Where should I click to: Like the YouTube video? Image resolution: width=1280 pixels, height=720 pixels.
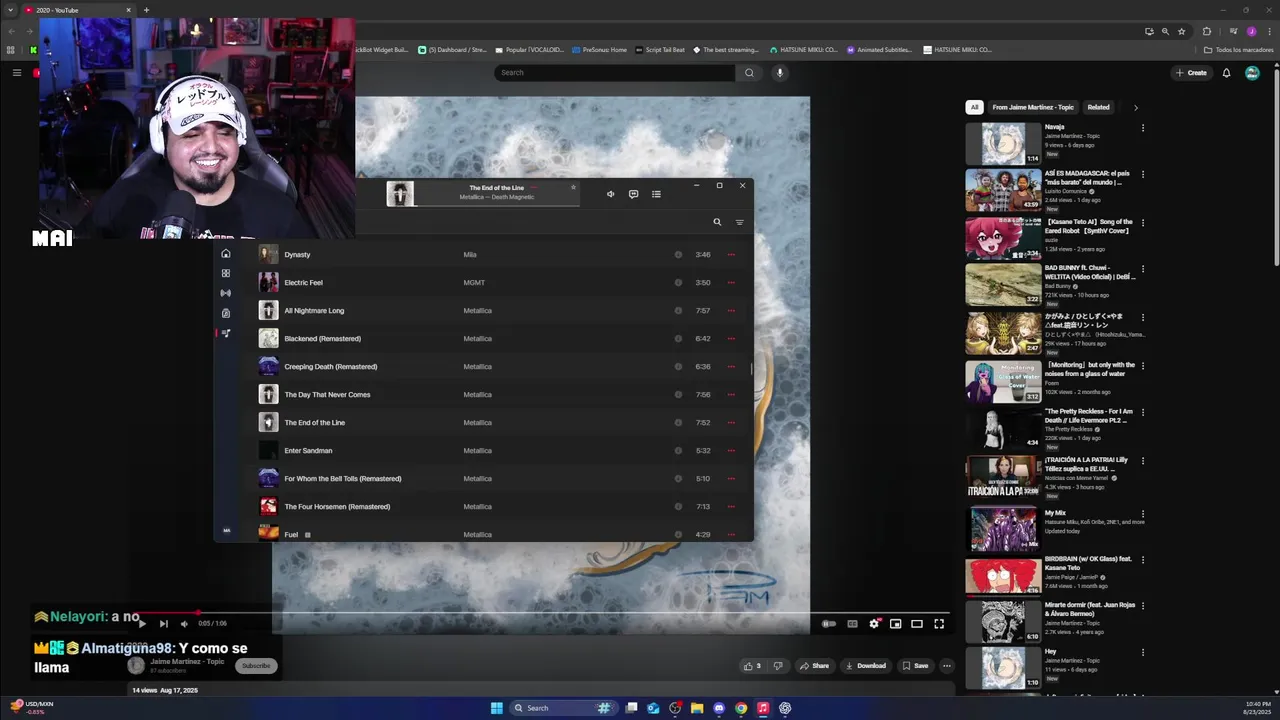point(752,666)
